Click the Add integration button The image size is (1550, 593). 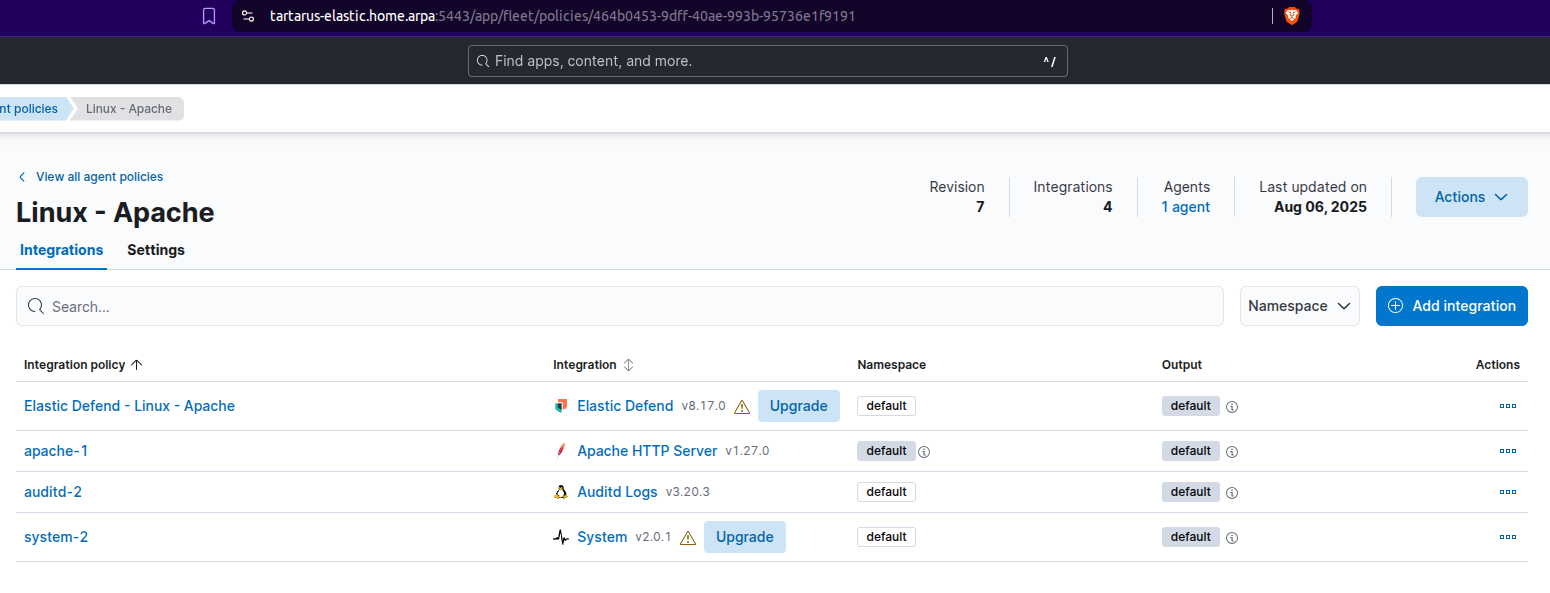coord(1451,306)
